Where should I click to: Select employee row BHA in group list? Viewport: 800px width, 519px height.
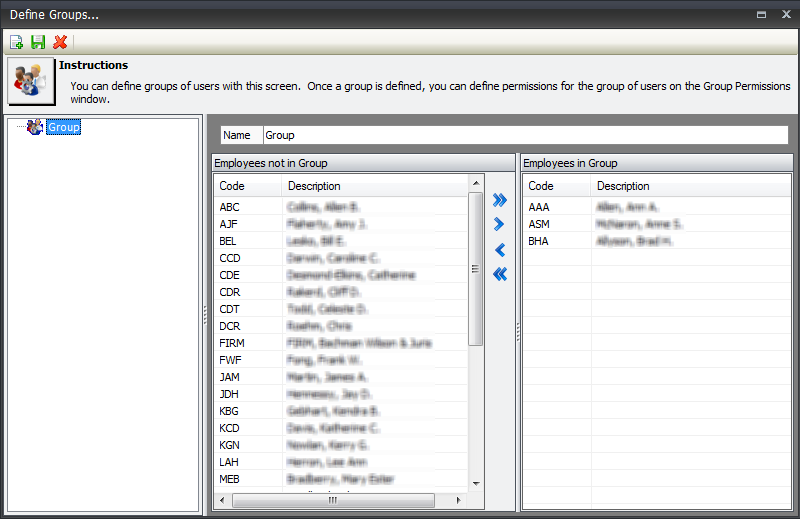539,241
